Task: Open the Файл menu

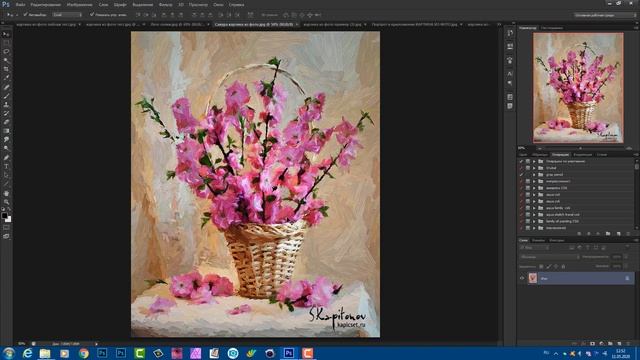Action: click(x=20, y=5)
